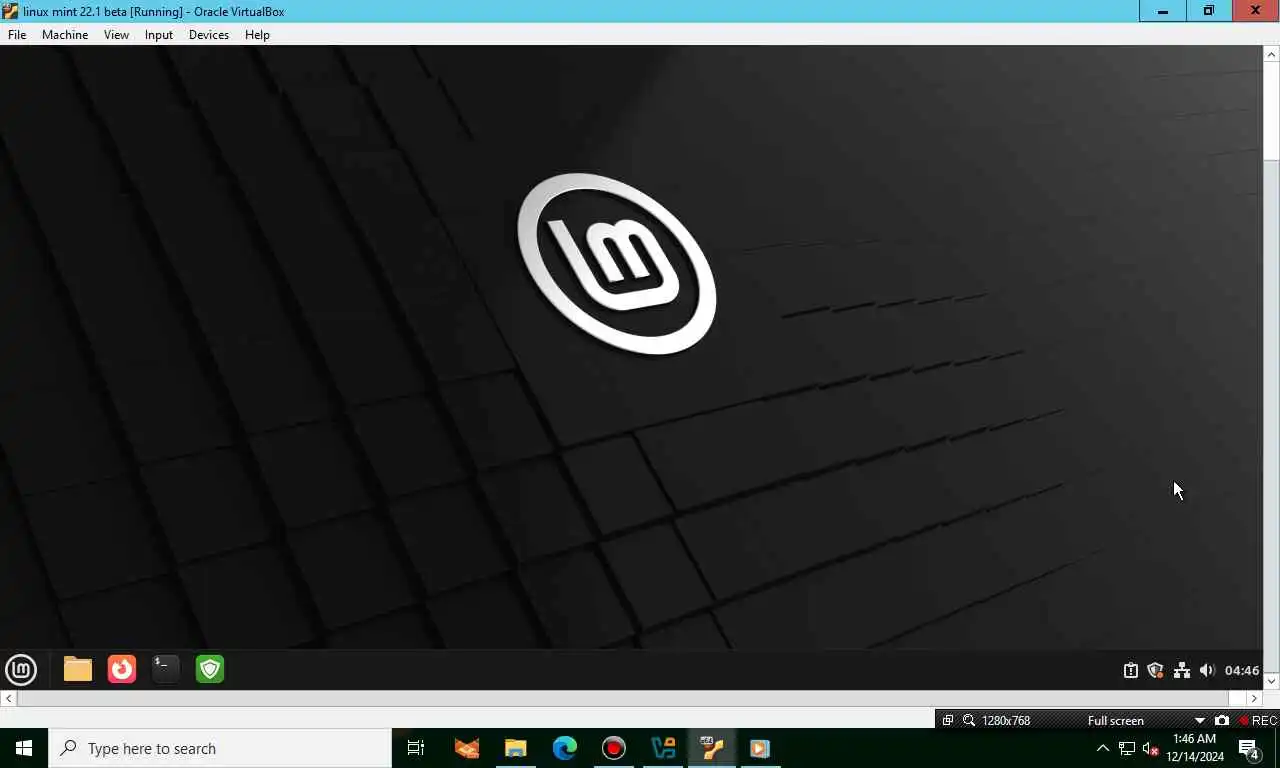Open the orange fox app on taskbar

[467, 748]
